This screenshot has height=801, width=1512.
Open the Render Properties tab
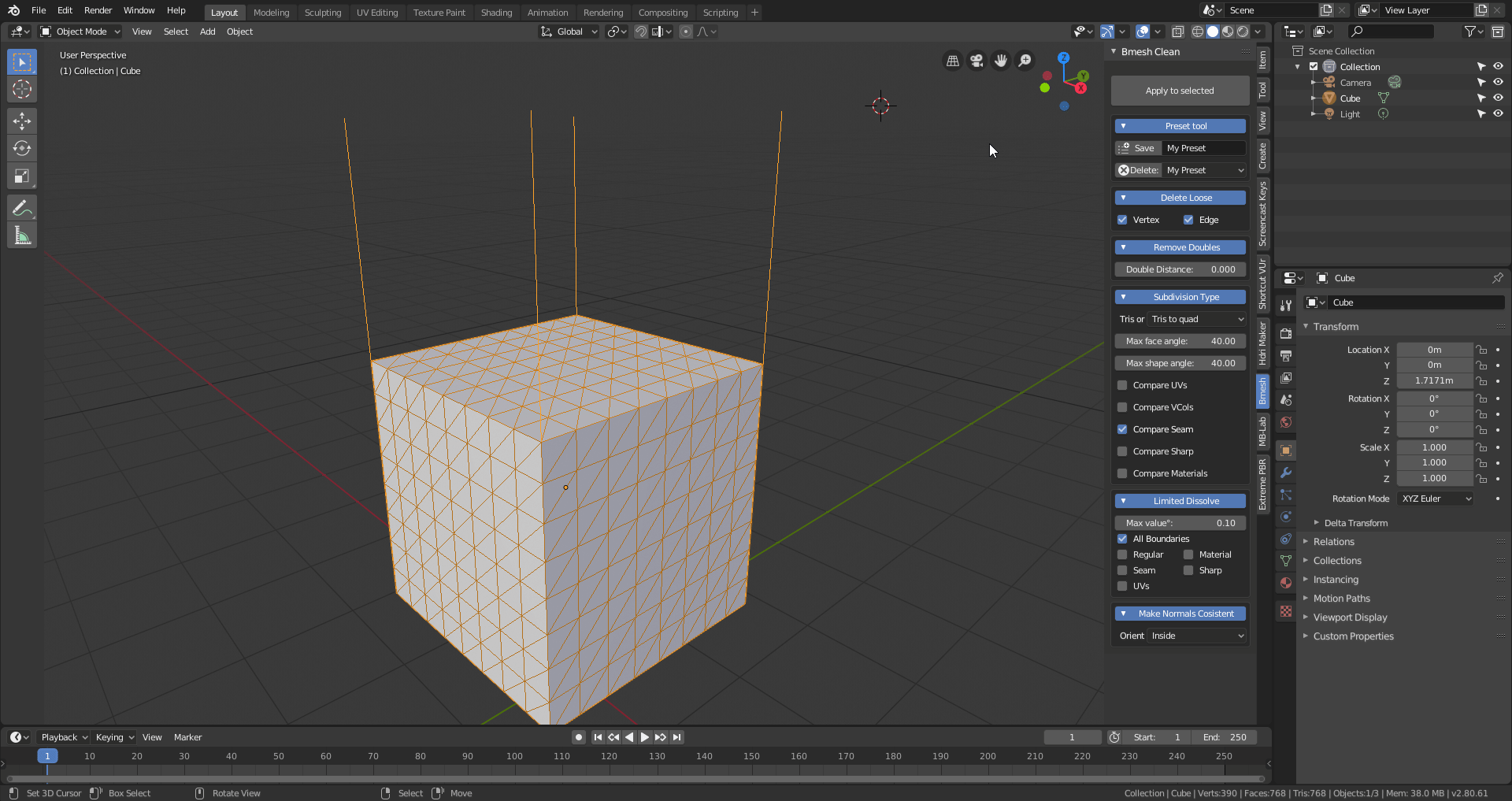click(x=1285, y=333)
